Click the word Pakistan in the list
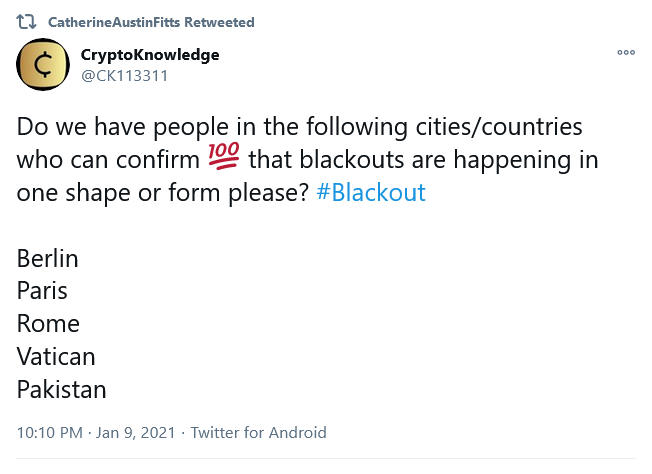The image size is (652, 474). pos(61,389)
